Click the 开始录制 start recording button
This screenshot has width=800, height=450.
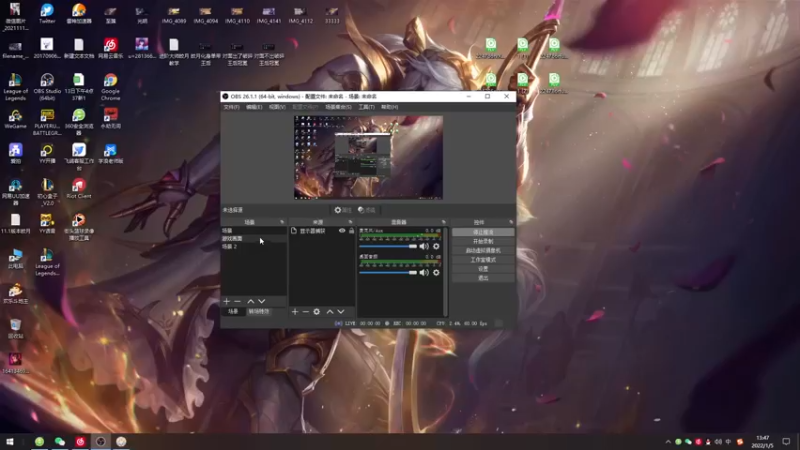483,241
